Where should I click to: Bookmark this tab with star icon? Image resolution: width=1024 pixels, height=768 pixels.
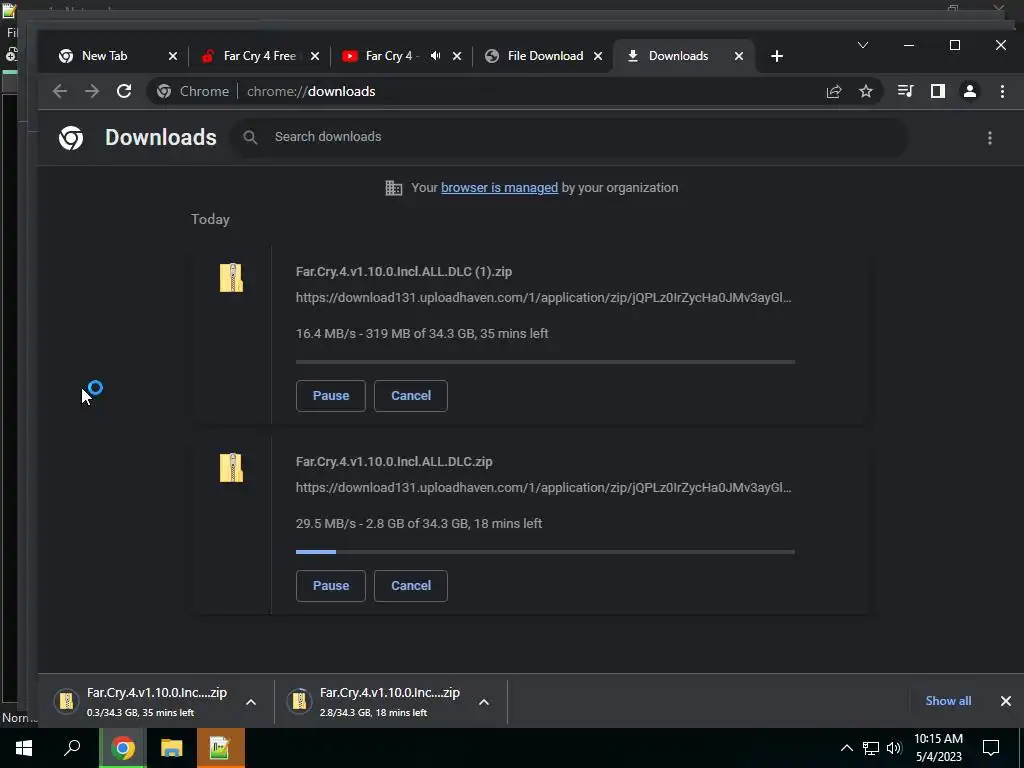(866, 91)
